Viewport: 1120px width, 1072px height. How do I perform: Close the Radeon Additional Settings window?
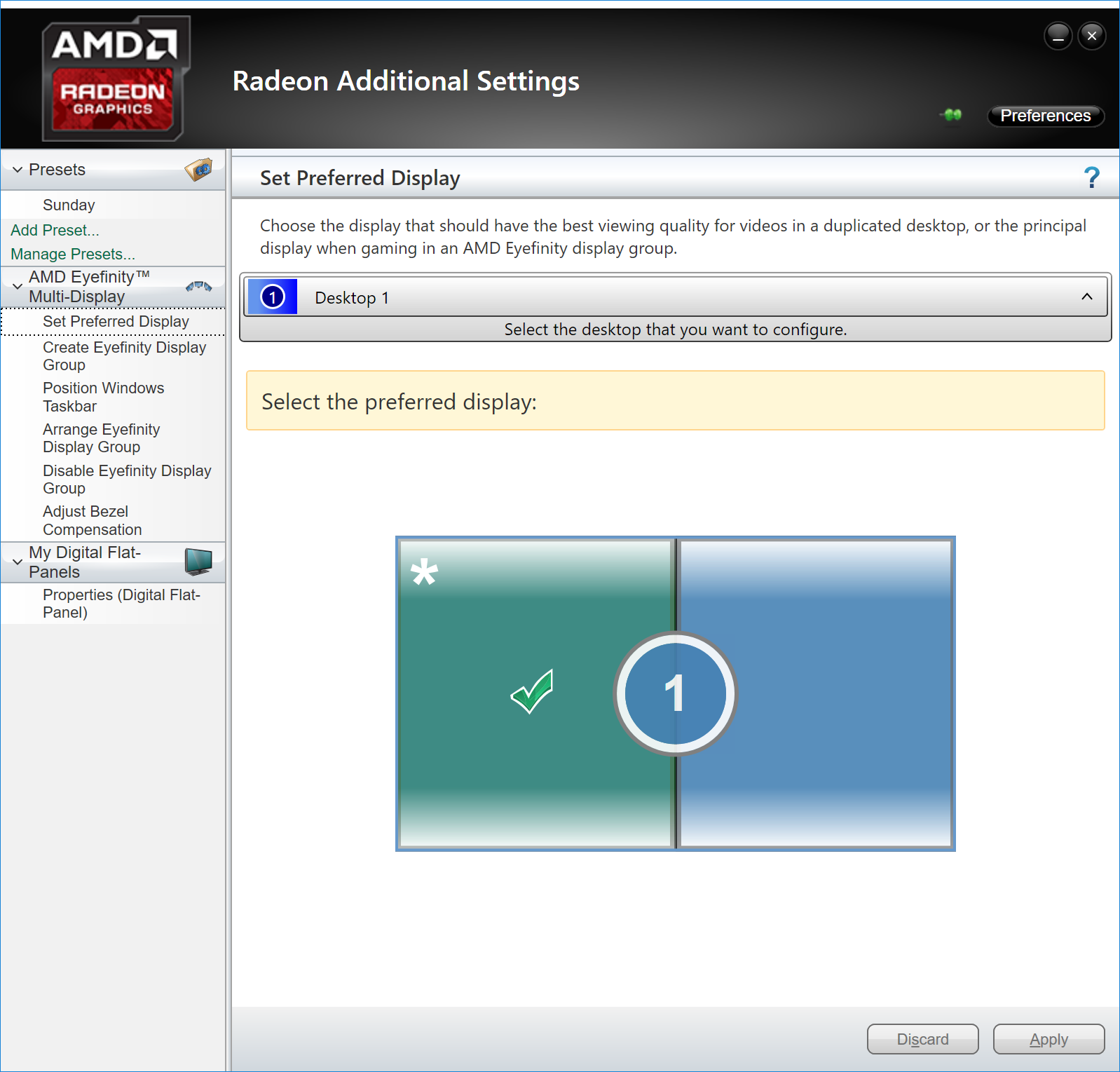[x=1092, y=36]
